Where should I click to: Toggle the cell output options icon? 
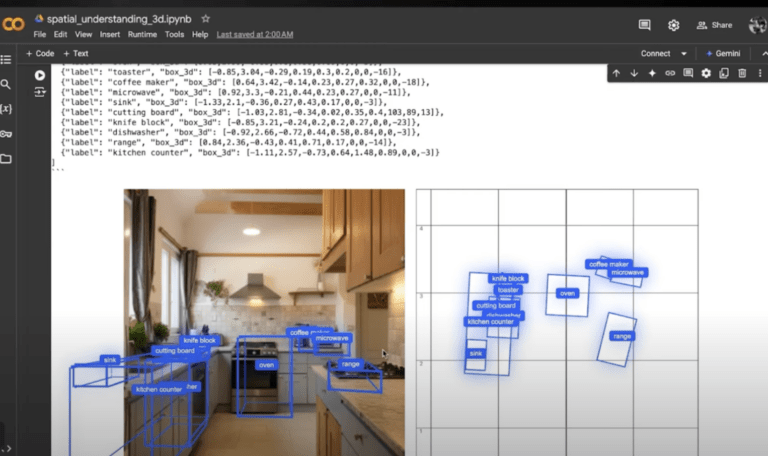(40, 92)
